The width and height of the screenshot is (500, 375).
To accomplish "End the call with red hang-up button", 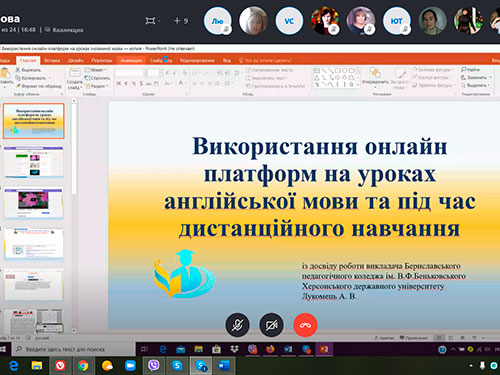I will click(x=305, y=325).
